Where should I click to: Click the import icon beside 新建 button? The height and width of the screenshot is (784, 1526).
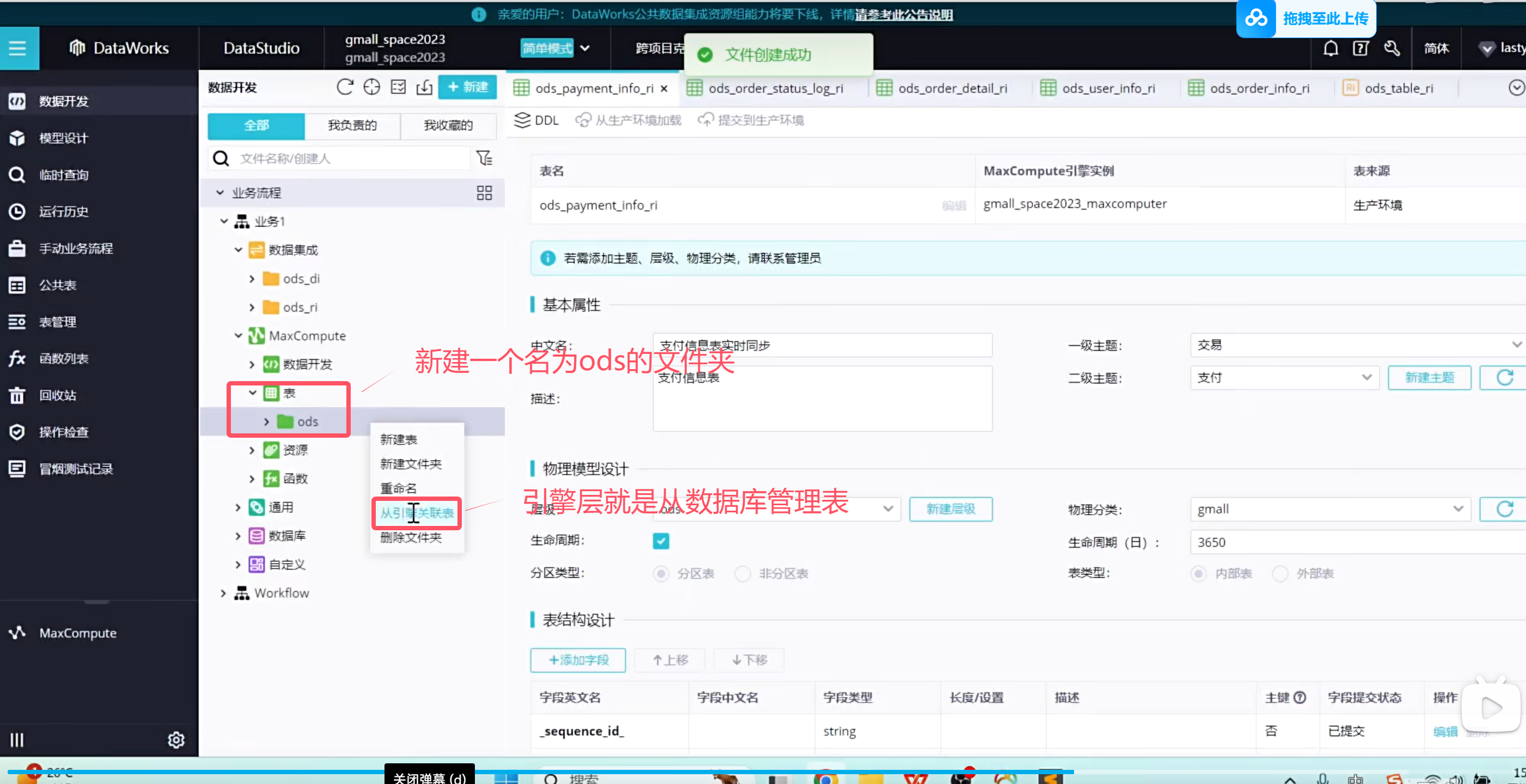point(424,87)
